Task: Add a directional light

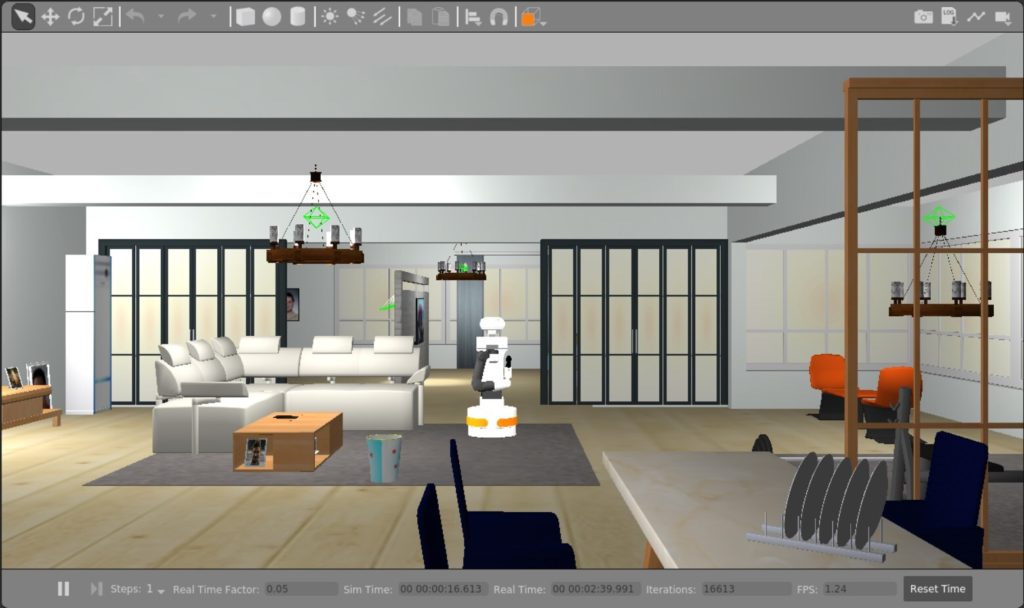Action: [382, 17]
